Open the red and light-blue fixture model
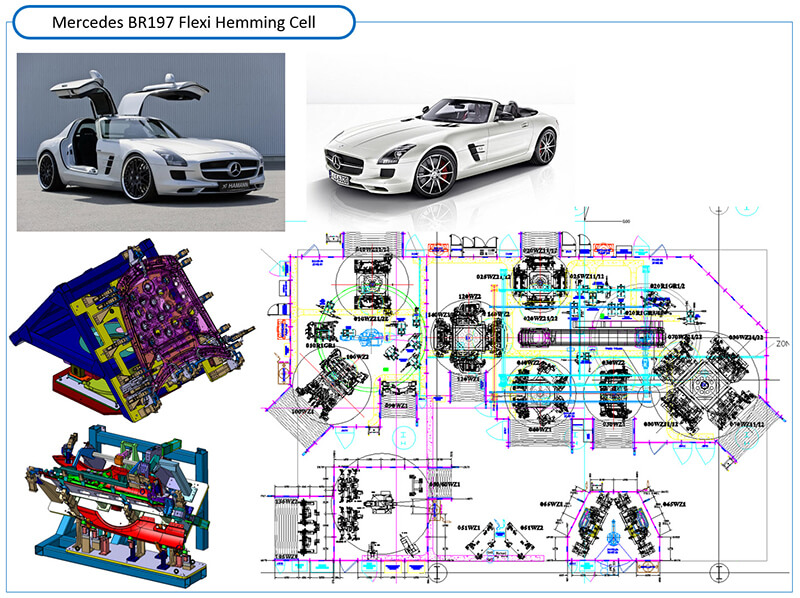This screenshot has height=598, width=800. 118,506
